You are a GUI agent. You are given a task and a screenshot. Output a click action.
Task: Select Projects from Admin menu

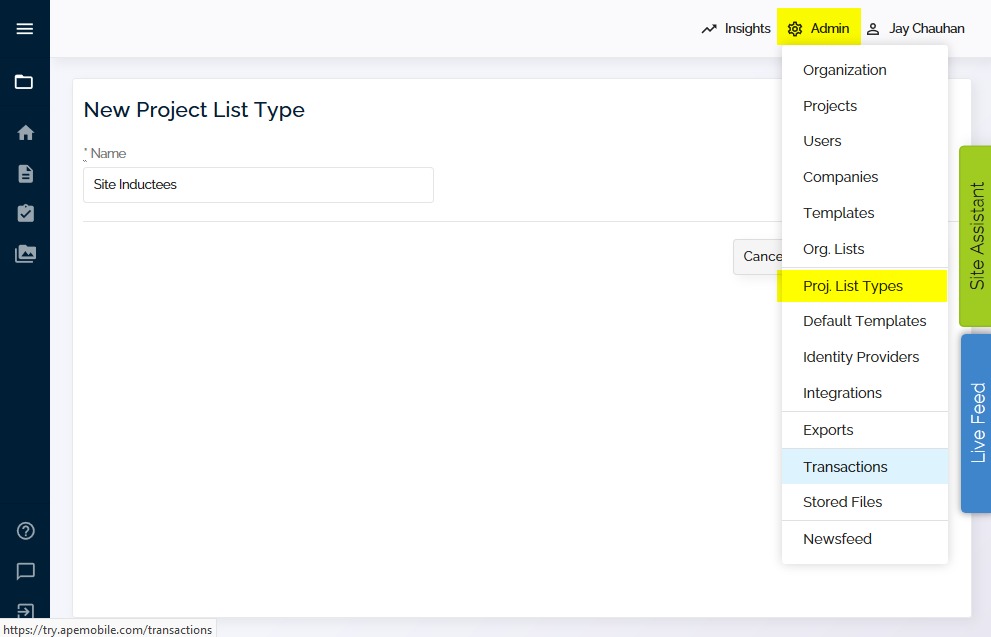tap(865, 106)
